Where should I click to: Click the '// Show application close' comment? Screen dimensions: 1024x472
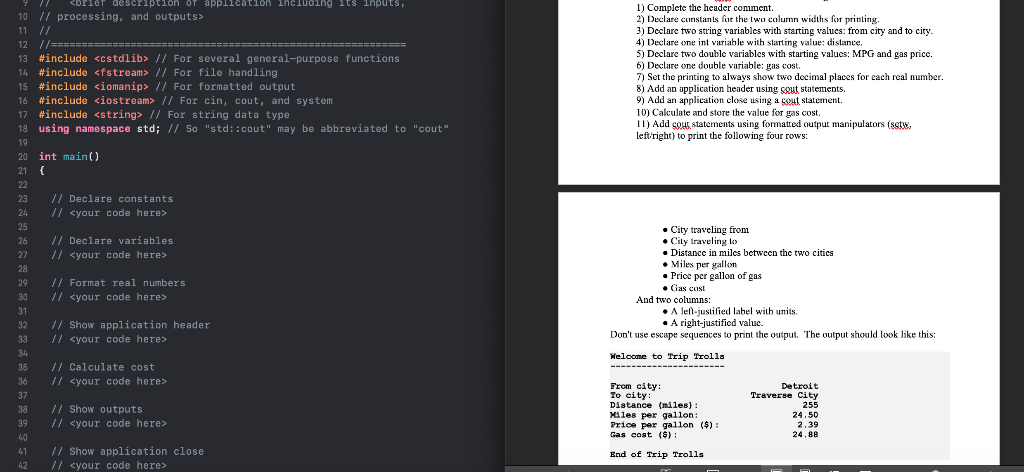(x=127, y=452)
